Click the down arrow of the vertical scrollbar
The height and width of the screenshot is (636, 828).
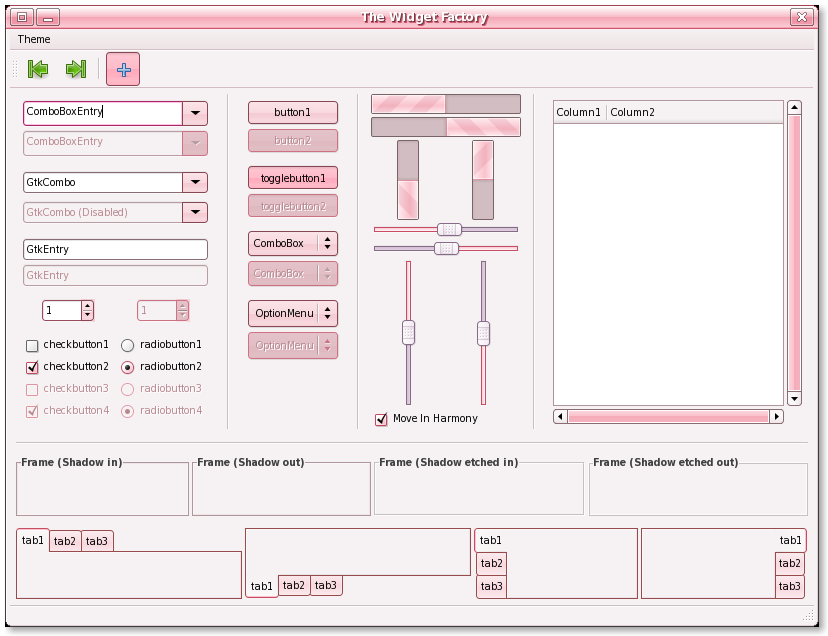(x=794, y=398)
